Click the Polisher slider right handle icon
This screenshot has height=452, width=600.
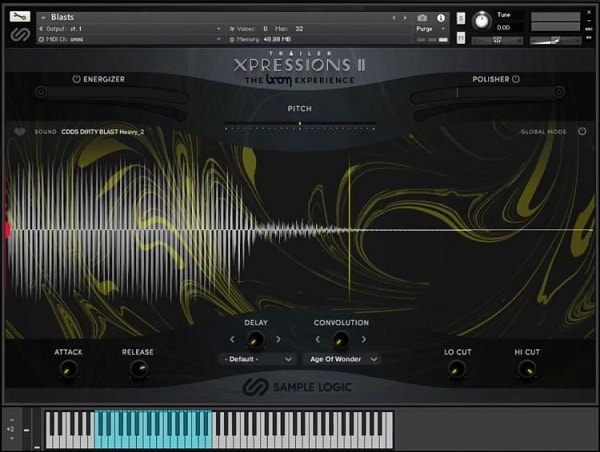pyautogui.click(x=559, y=92)
